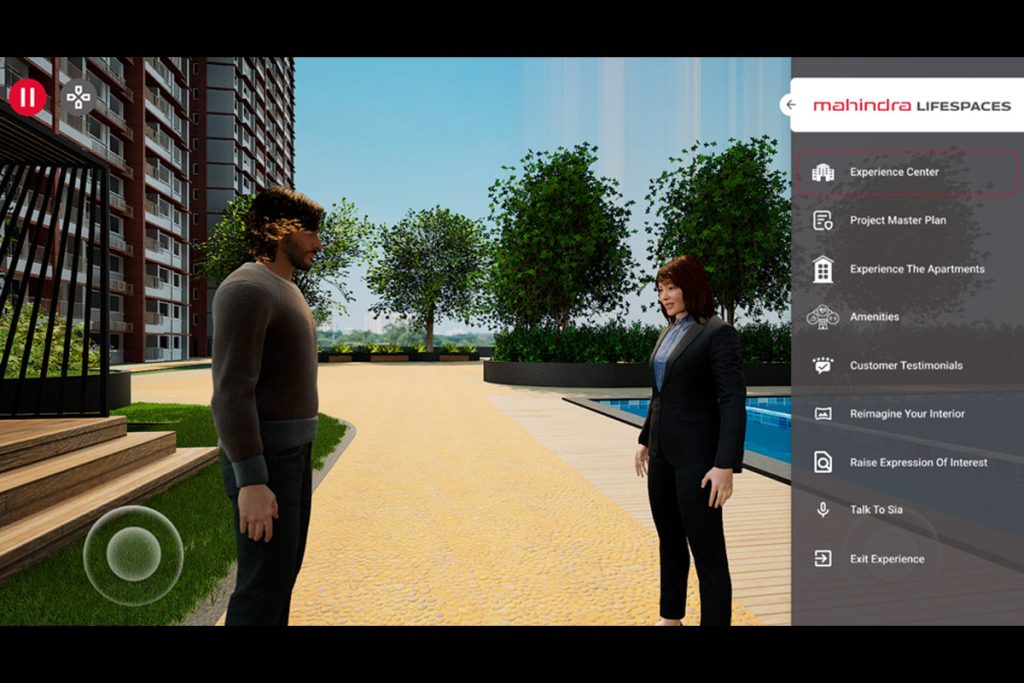
Task: Open the Project Master Plan menu entry
Action: [x=897, y=220]
